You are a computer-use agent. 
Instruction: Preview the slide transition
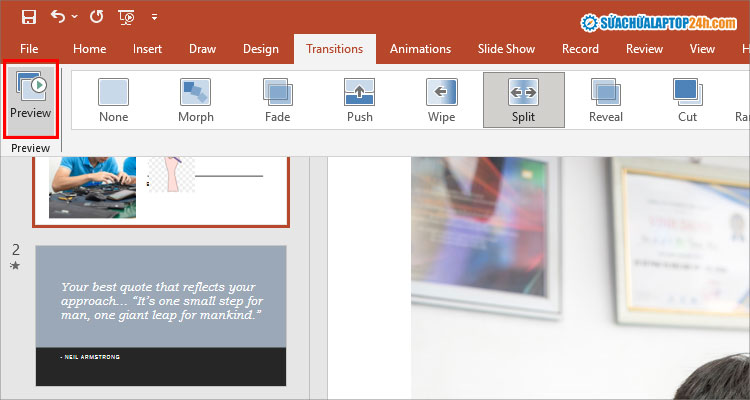tap(30, 98)
